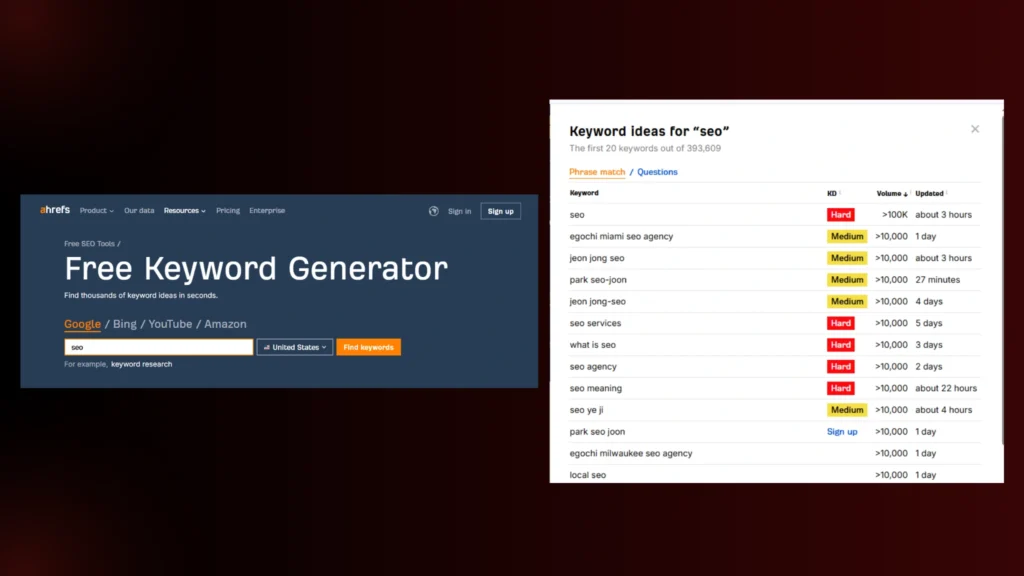Viewport: 1024px width, 576px height.
Task: Open the Our data page
Action: (139, 211)
